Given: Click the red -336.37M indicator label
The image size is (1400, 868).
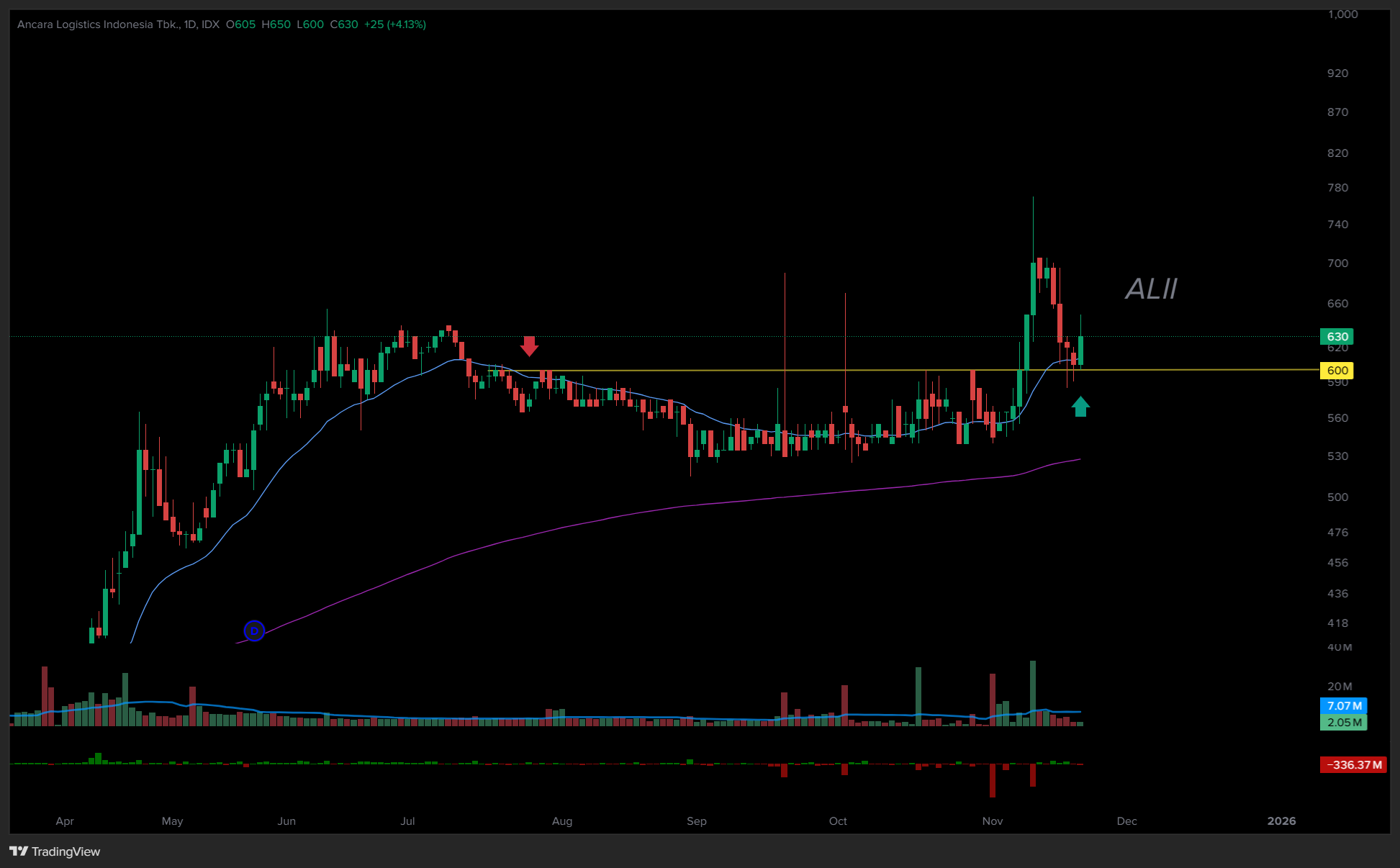Looking at the screenshot, I should pos(1352,765).
